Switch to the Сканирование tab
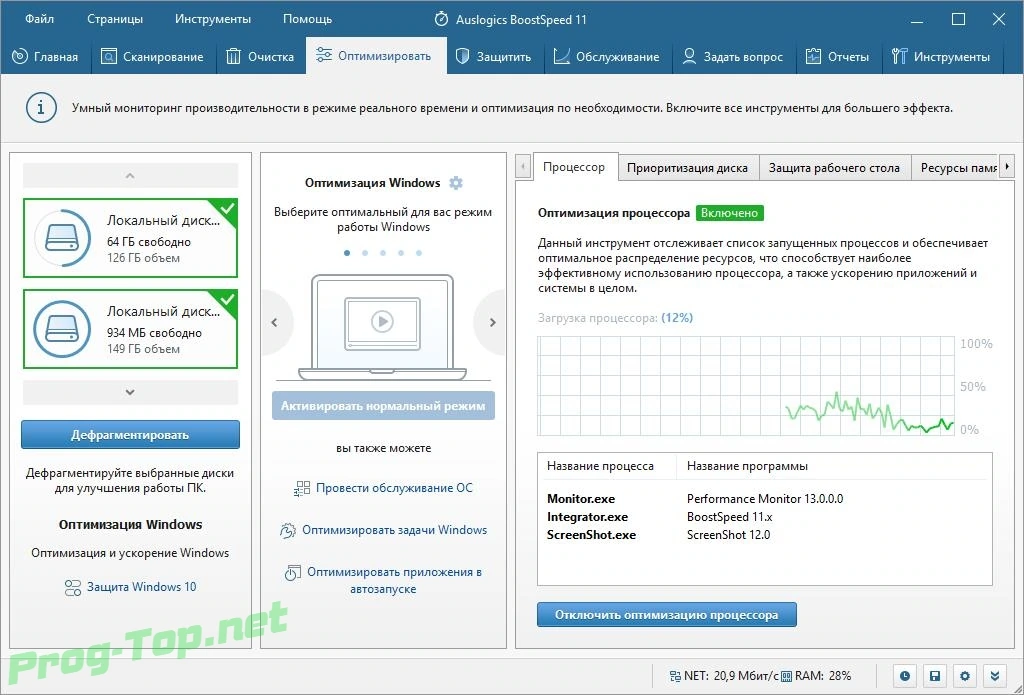Viewport: 1024px width, 695px height. click(152, 57)
